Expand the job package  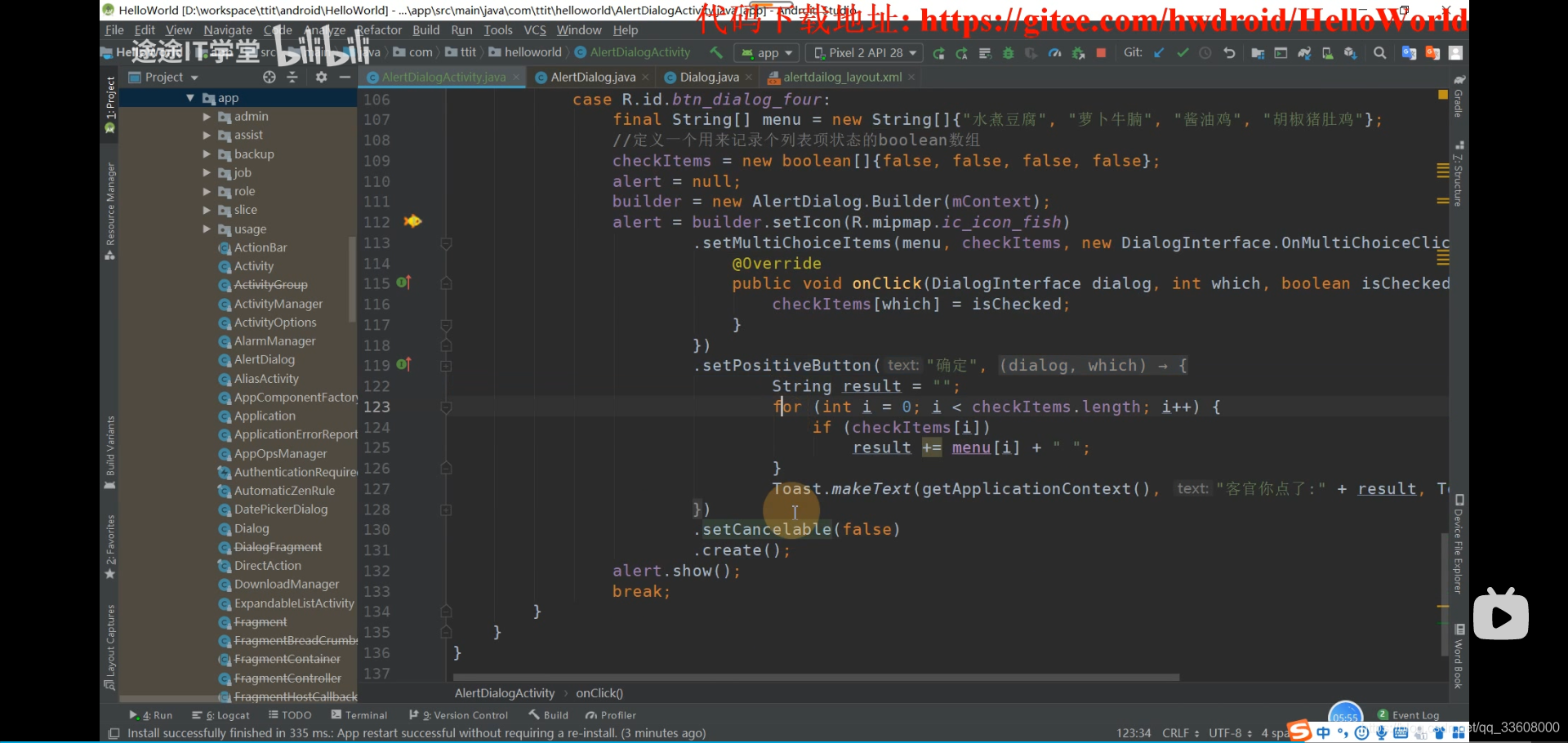point(207,173)
